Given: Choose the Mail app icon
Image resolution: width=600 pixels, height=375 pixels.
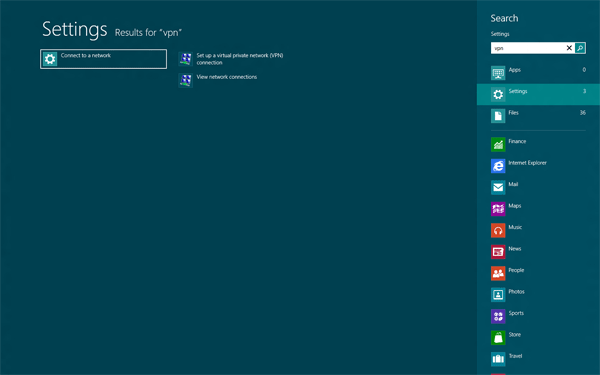Looking at the screenshot, I should [498, 188].
